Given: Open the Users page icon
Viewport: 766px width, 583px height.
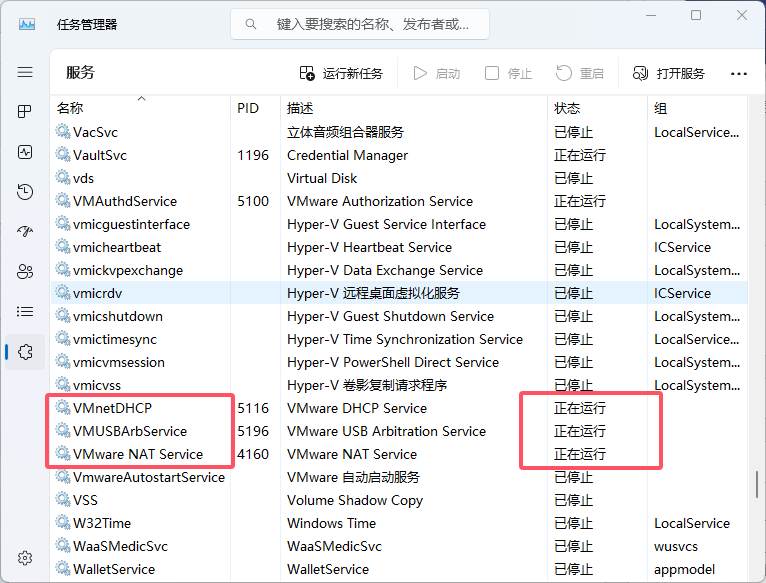Looking at the screenshot, I should click(x=25, y=271).
